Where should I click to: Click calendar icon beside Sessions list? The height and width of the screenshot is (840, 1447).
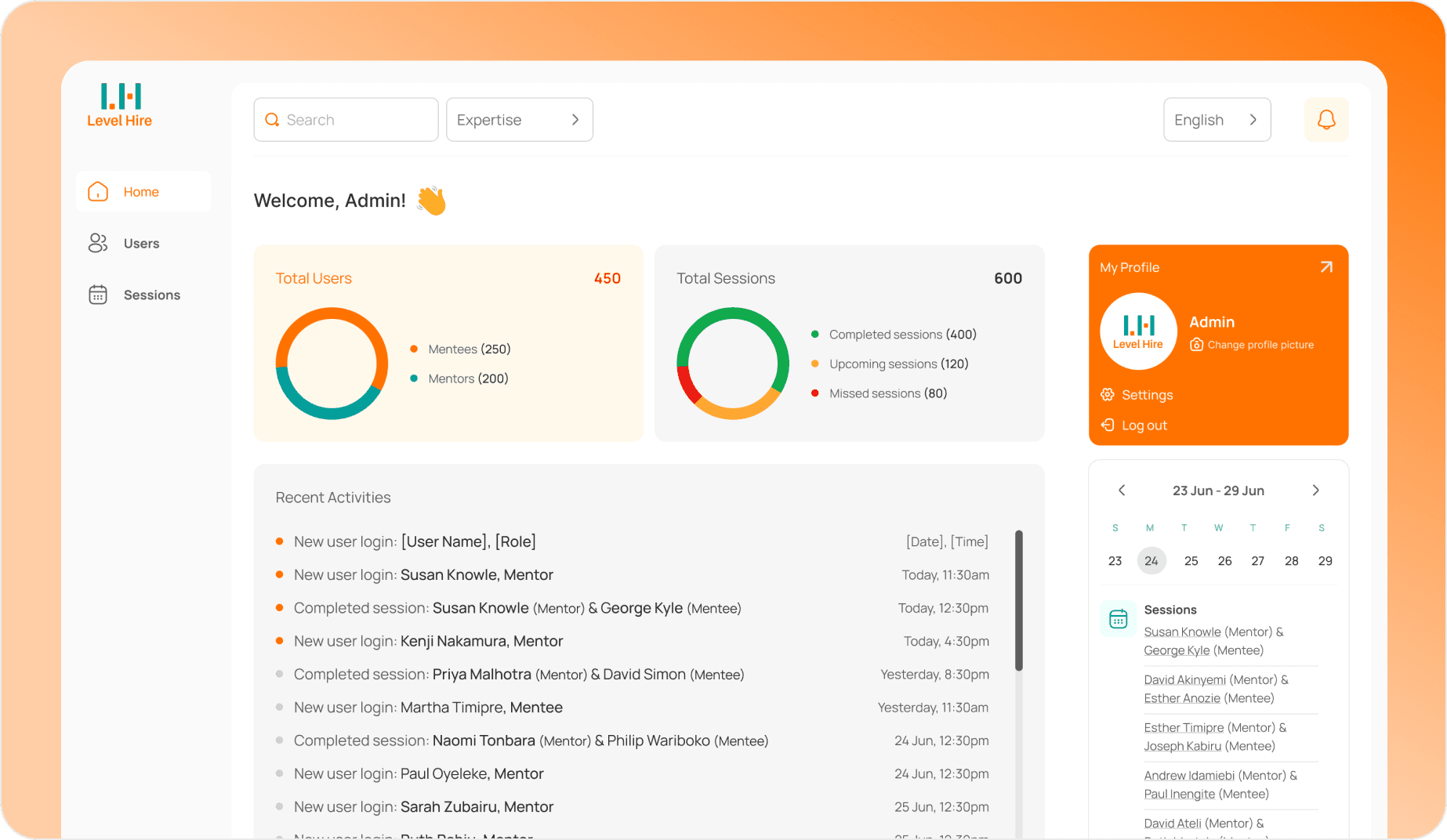pyautogui.click(x=1119, y=619)
